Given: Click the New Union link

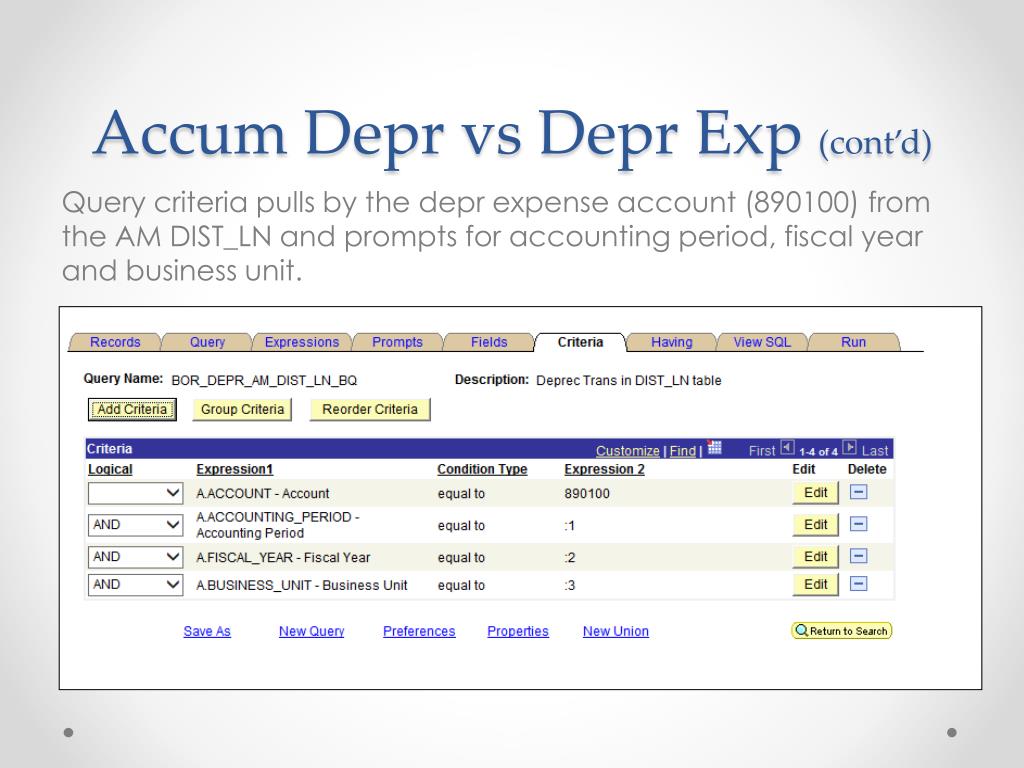Looking at the screenshot, I should coord(616,632).
